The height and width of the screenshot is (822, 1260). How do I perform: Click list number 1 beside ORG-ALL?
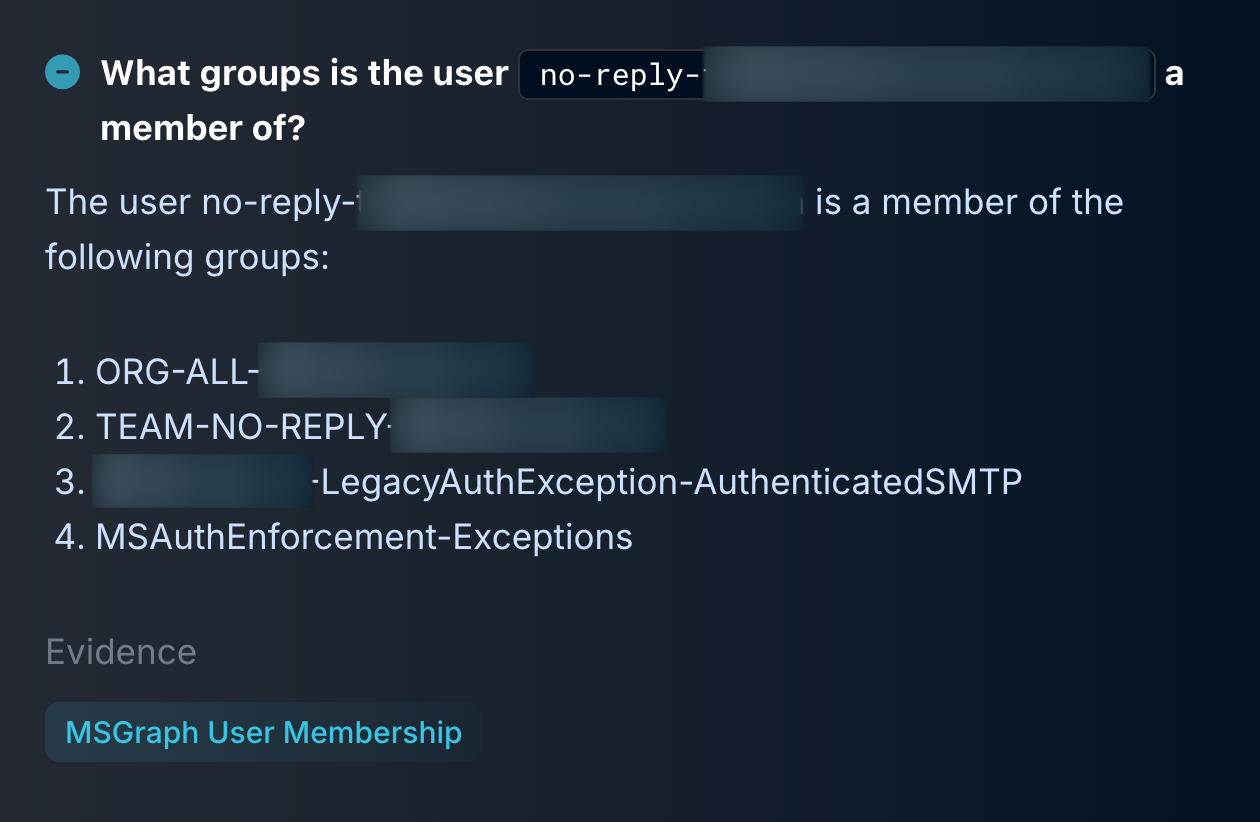tap(70, 372)
